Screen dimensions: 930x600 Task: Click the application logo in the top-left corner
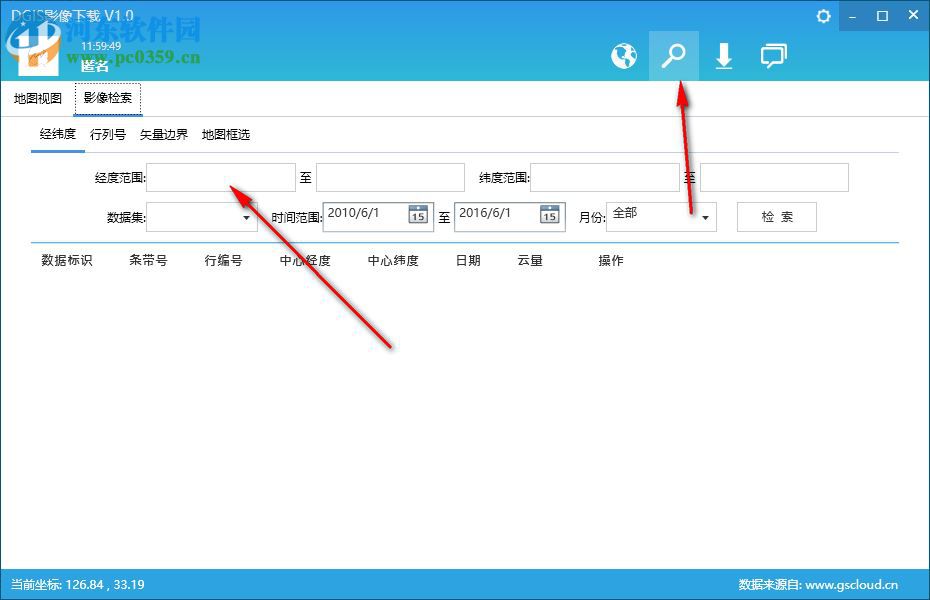tap(35, 48)
